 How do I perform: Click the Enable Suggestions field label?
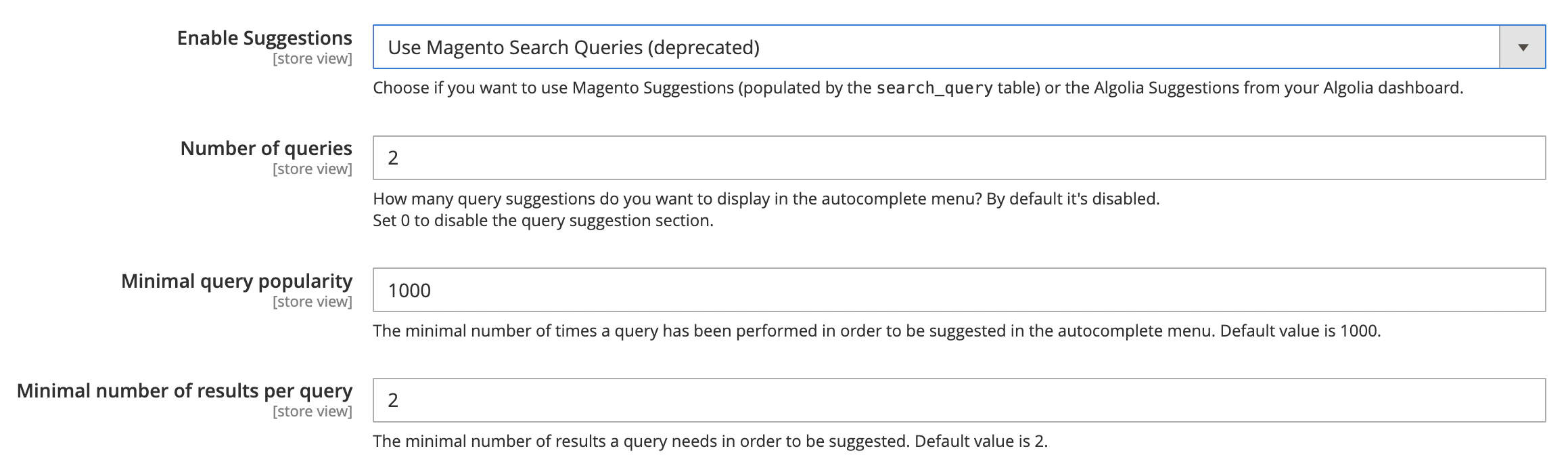265,39
